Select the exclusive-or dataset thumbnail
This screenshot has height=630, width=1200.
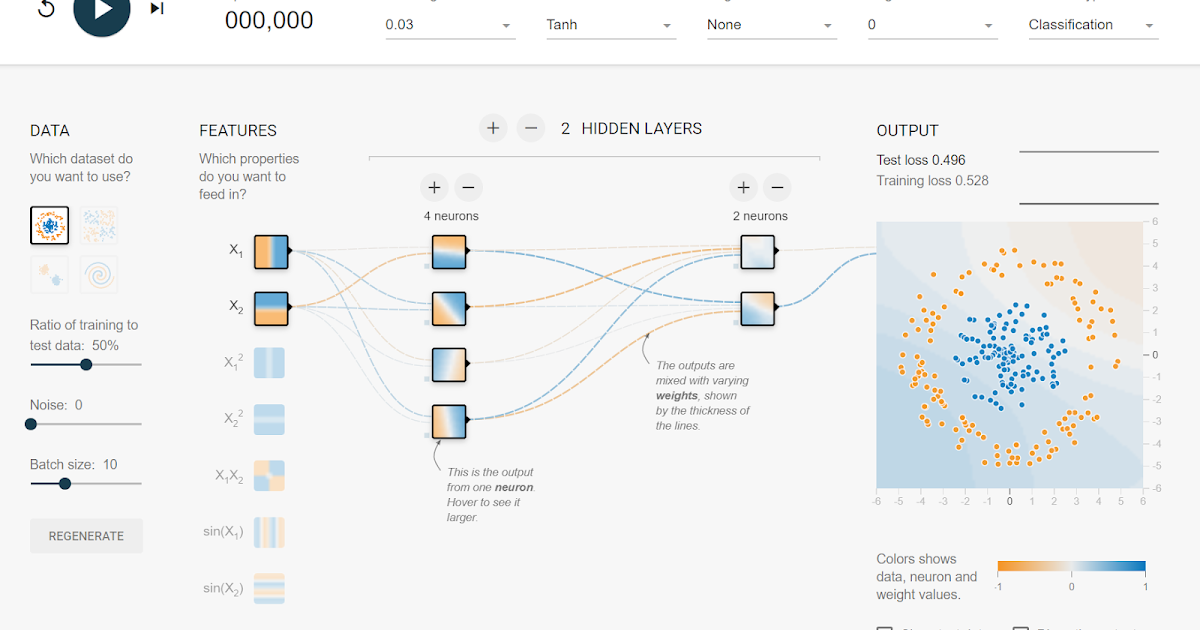pyautogui.click(x=99, y=225)
